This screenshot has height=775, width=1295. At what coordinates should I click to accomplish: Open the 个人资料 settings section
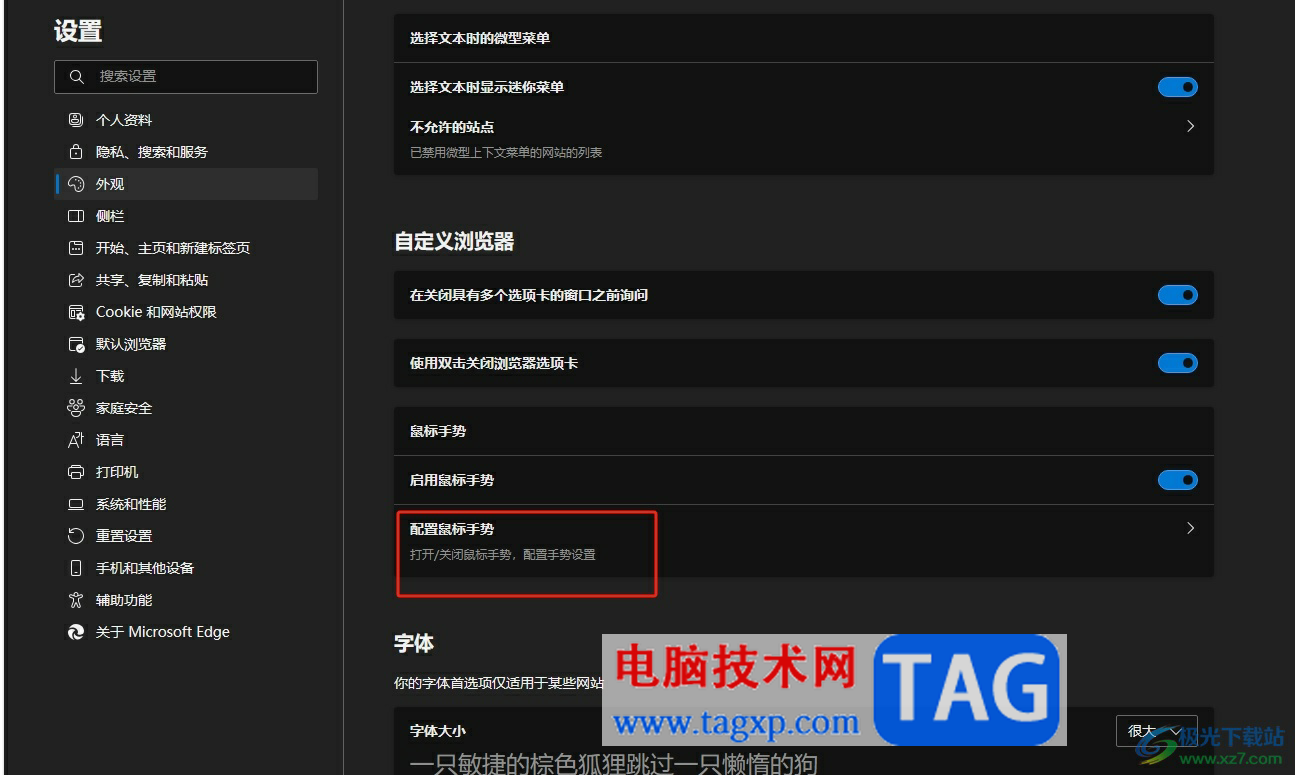tap(122, 119)
